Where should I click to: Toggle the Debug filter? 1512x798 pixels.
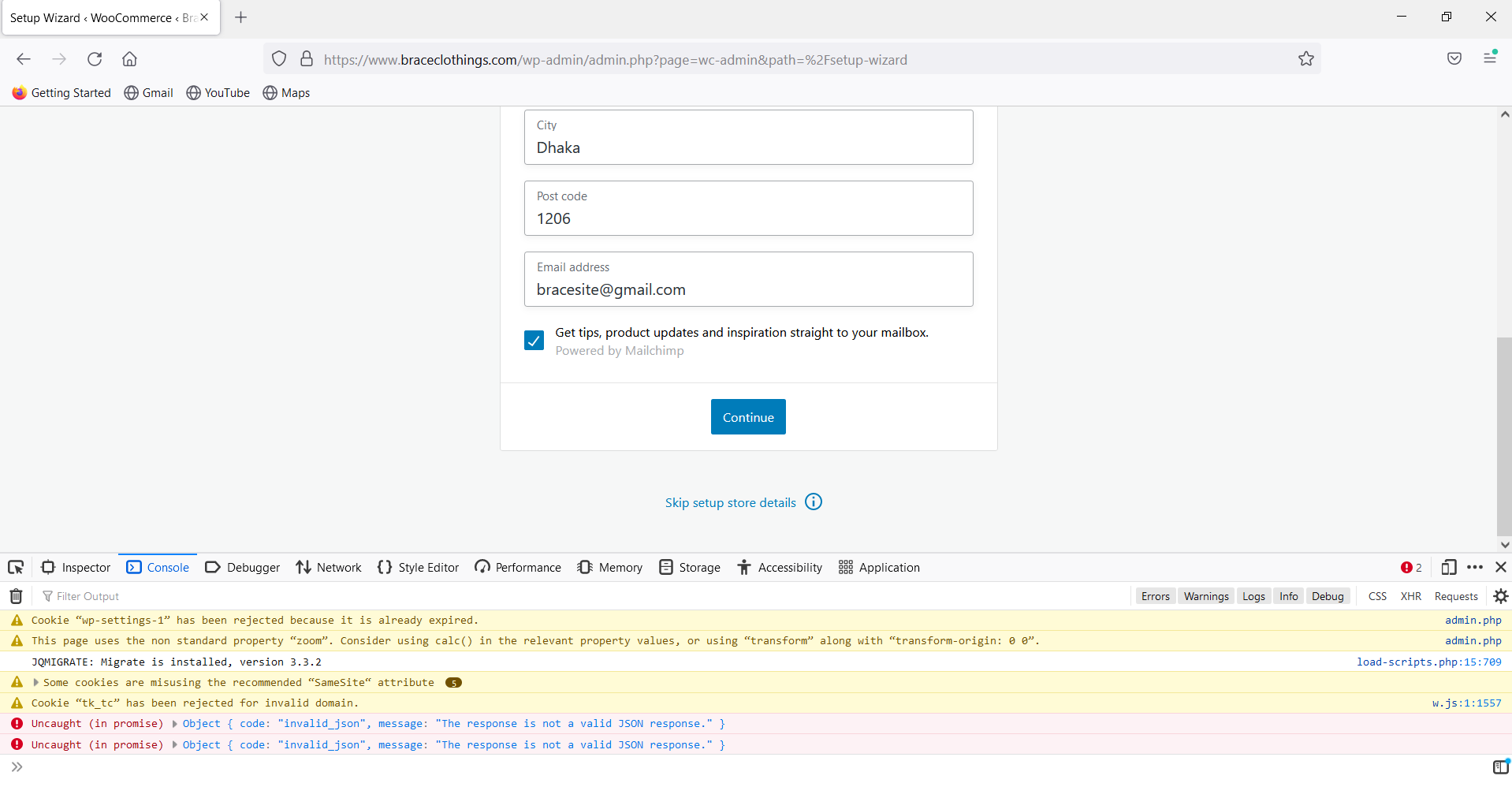click(1328, 596)
